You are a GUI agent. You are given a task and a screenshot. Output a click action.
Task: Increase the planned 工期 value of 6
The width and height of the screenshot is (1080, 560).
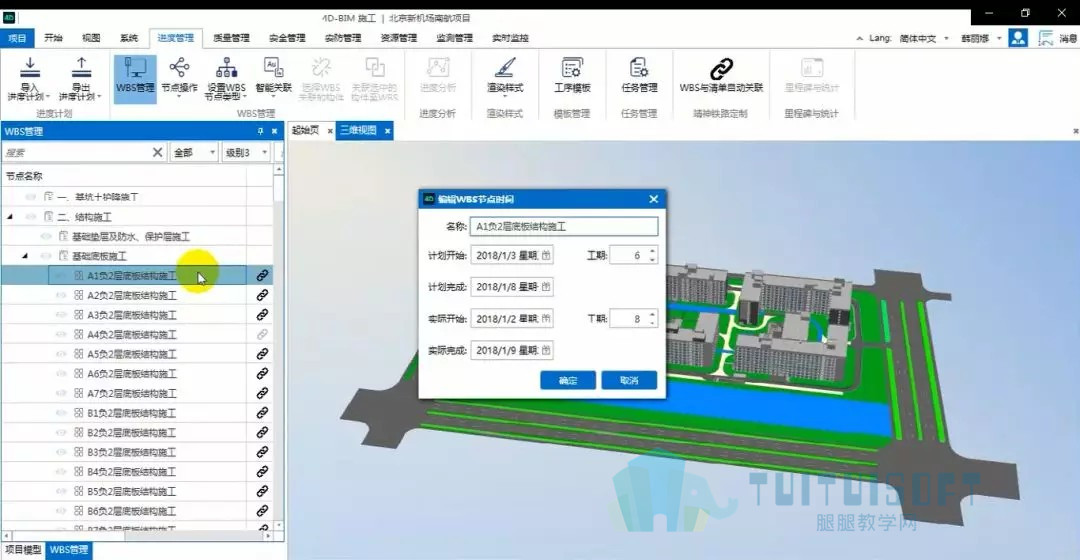[x=652, y=251]
